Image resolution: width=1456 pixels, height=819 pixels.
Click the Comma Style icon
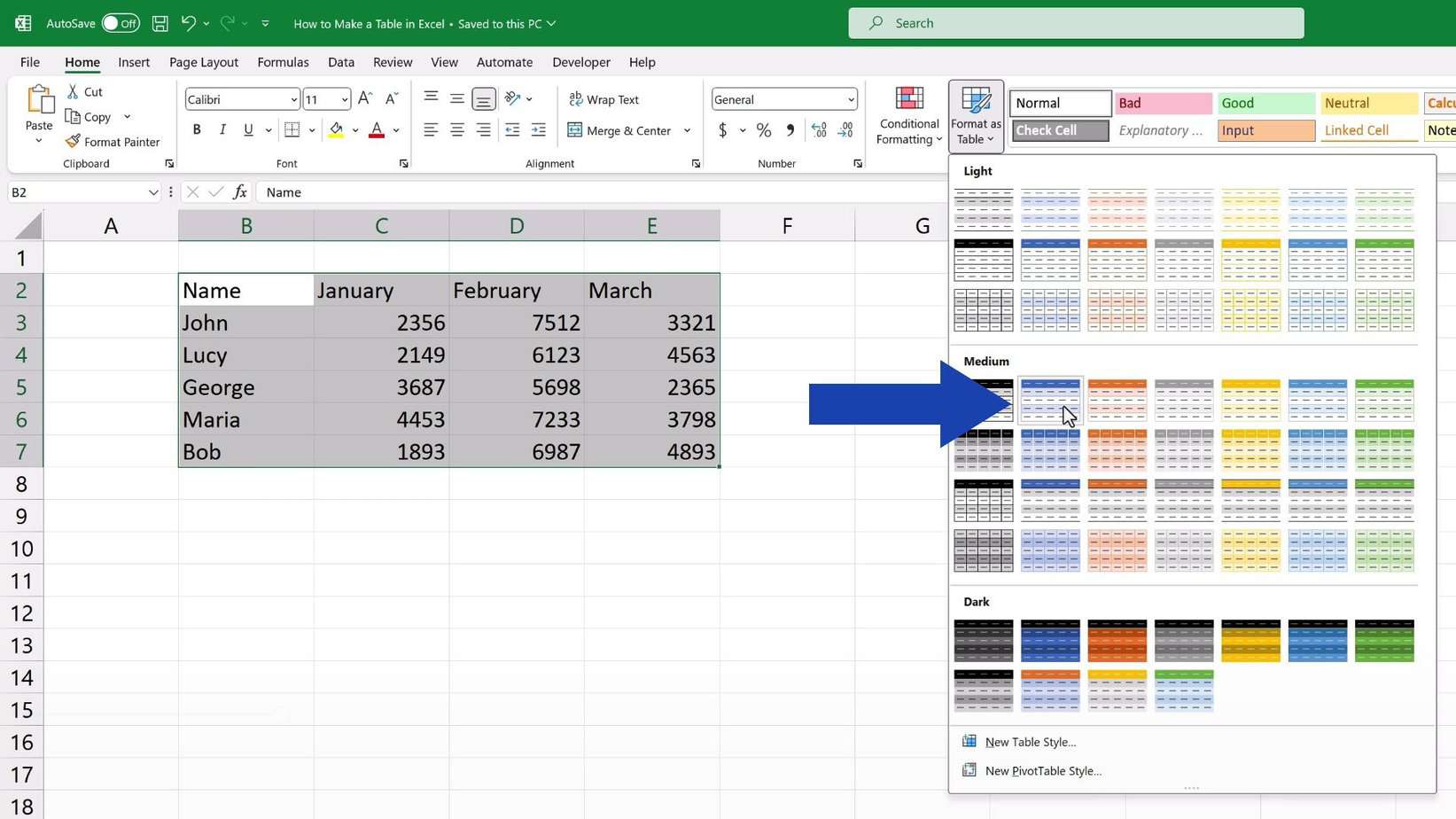point(790,130)
